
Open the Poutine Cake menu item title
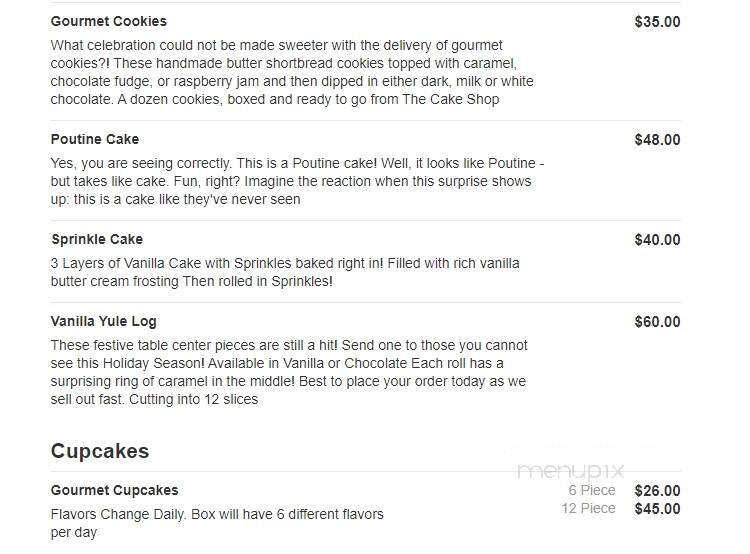point(95,139)
